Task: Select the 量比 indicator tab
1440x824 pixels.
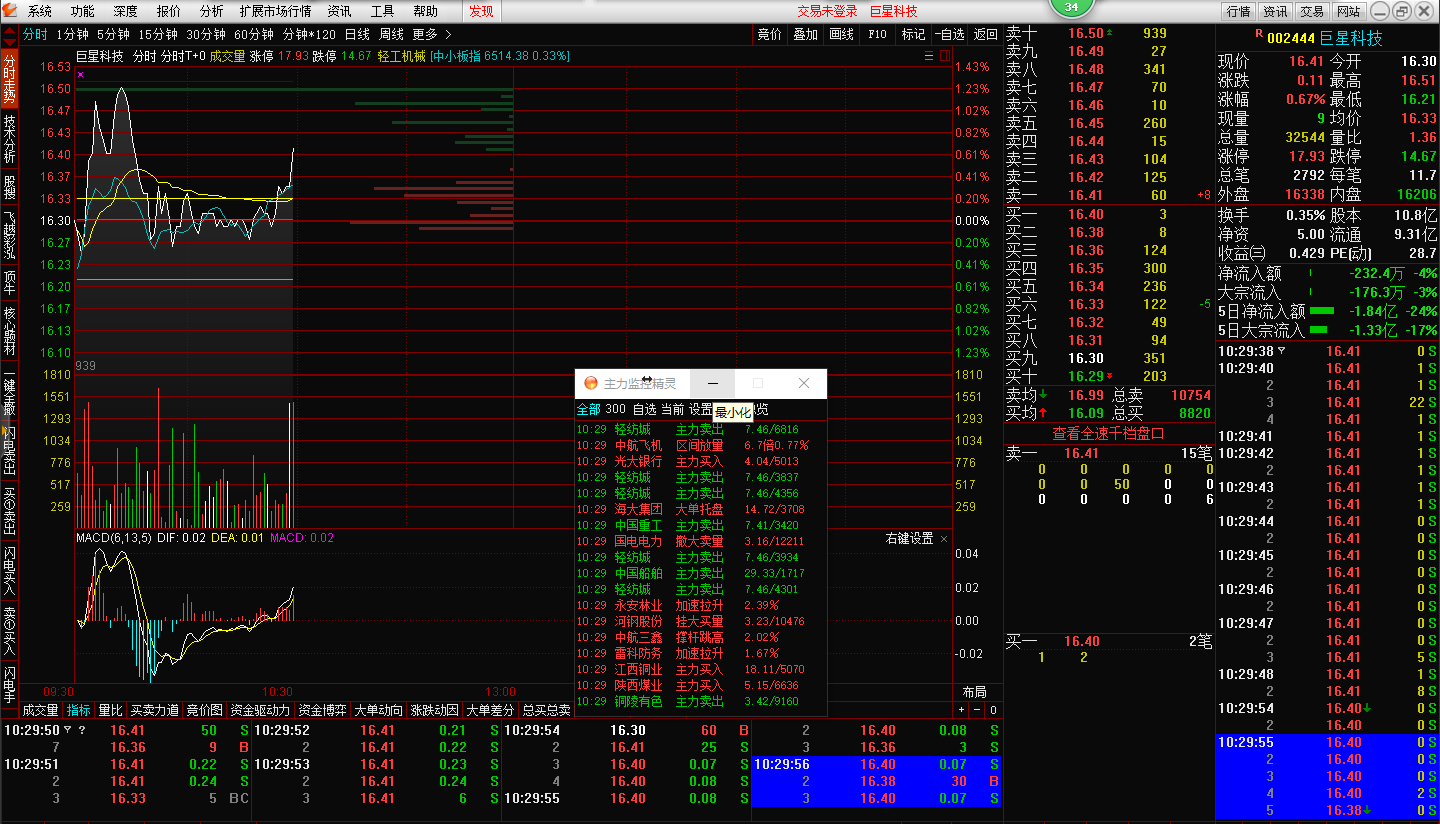Action: click(x=110, y=710)
